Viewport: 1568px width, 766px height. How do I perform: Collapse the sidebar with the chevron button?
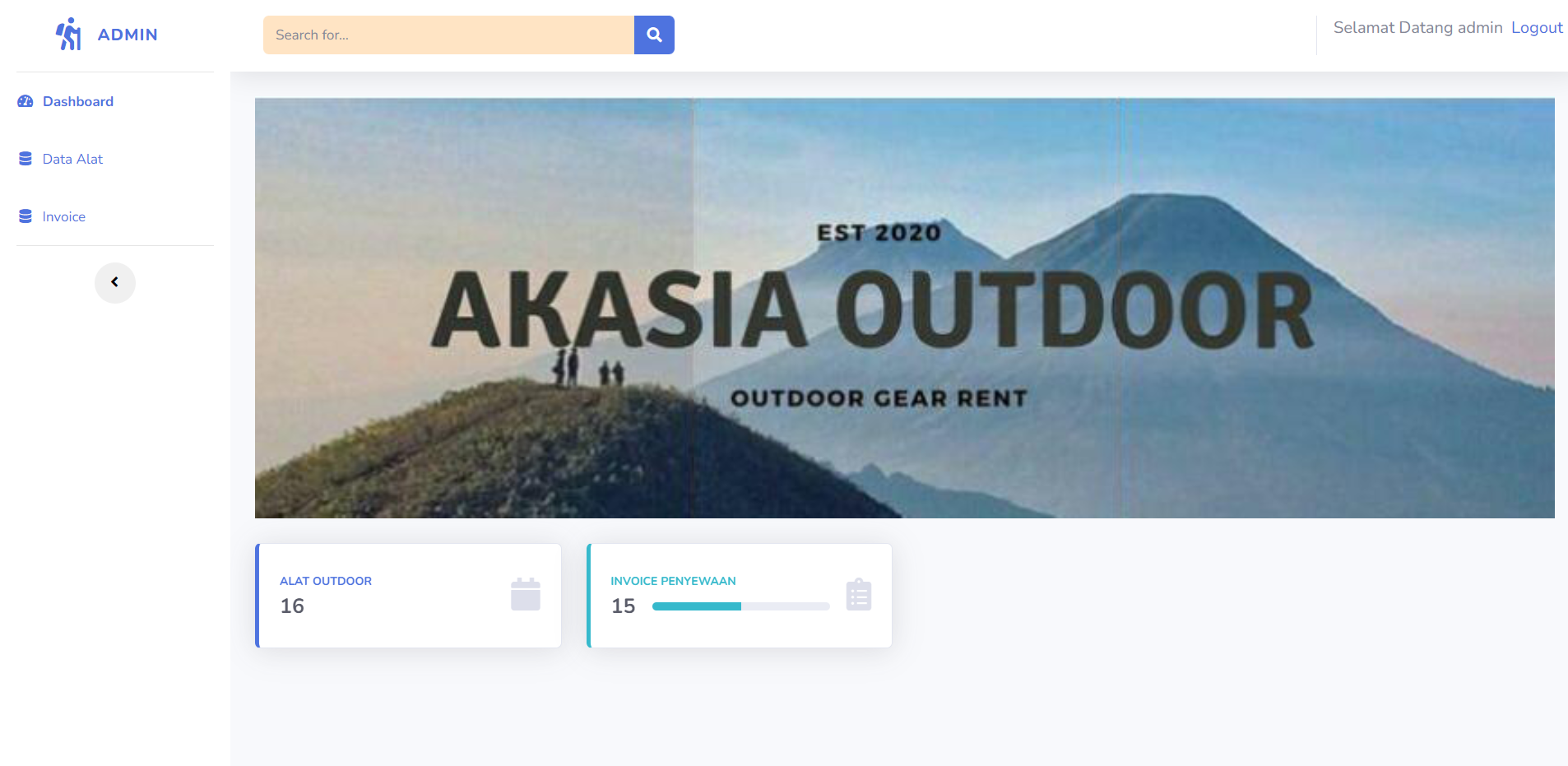(x=115, y=282)
